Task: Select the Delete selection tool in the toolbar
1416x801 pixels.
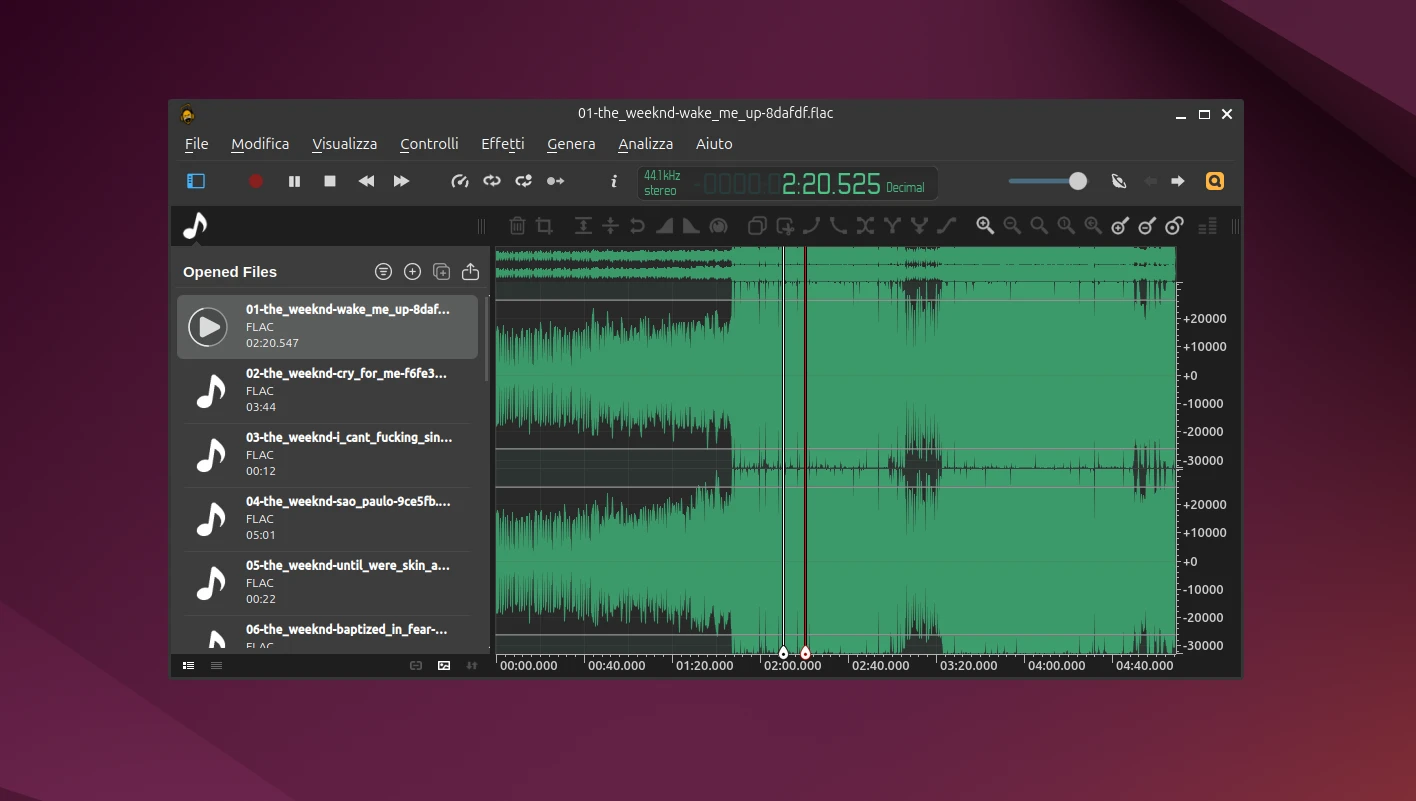Action: point(517,226)
